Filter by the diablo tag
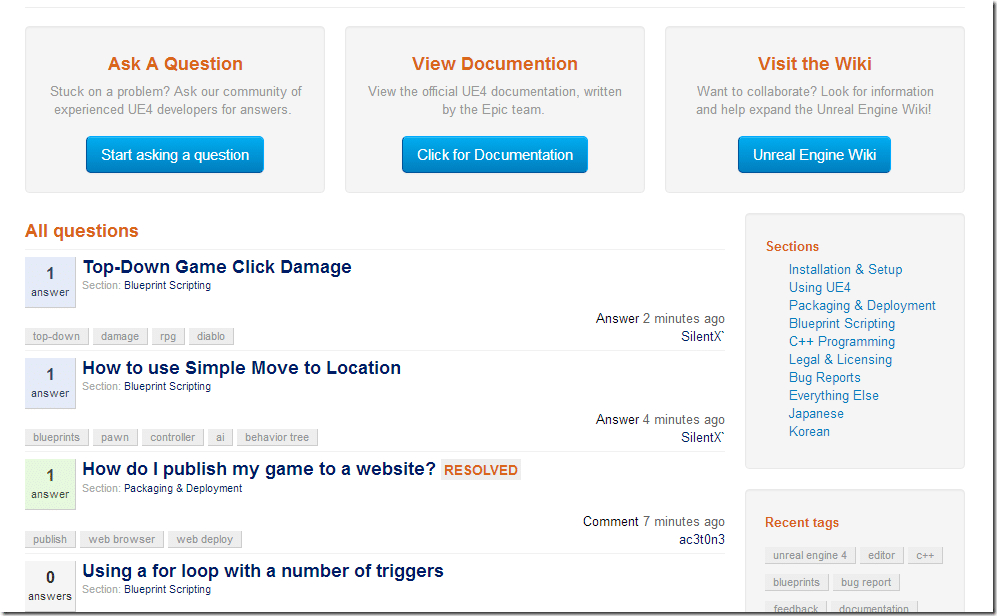This screenshot has height=616, width=997. (211, 337)
